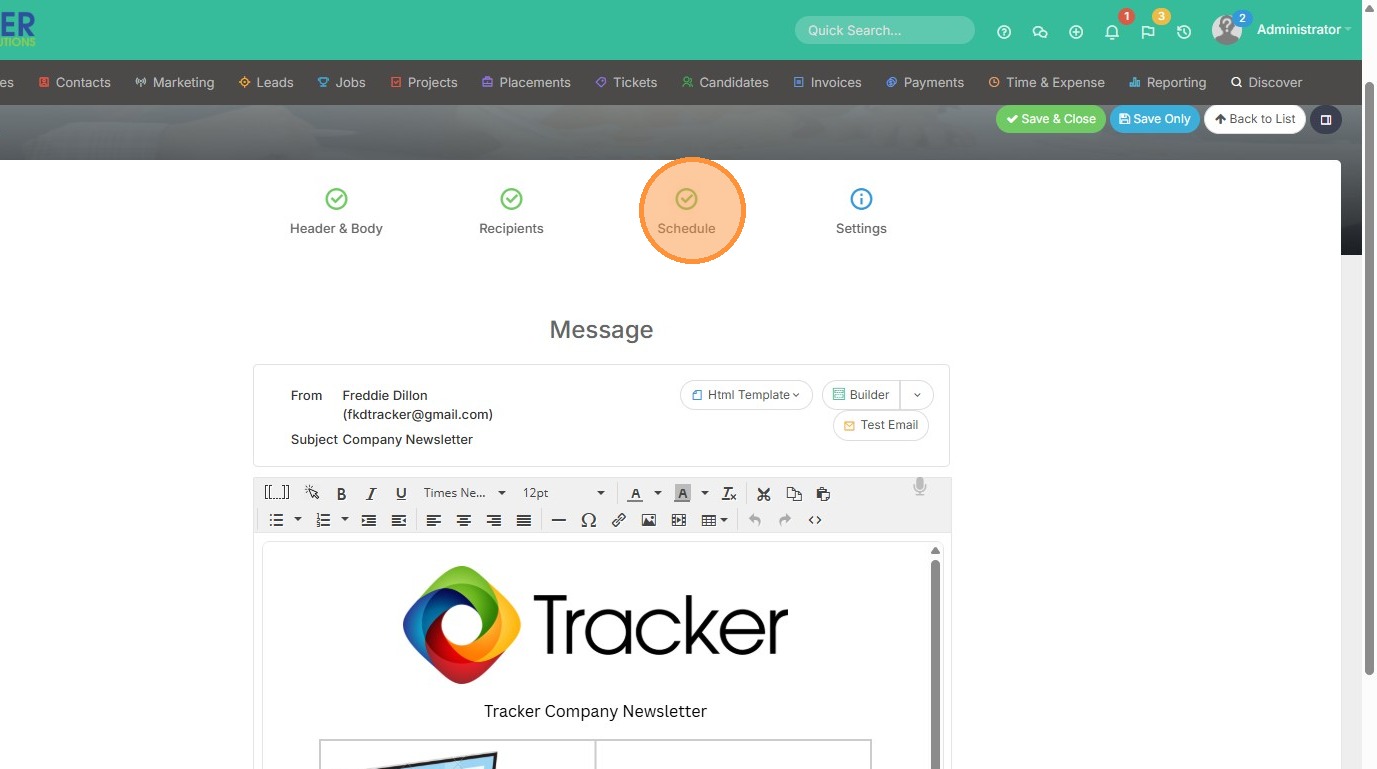Open the Html Template dropdown
1377x769 pixels.
click(746, 395)
